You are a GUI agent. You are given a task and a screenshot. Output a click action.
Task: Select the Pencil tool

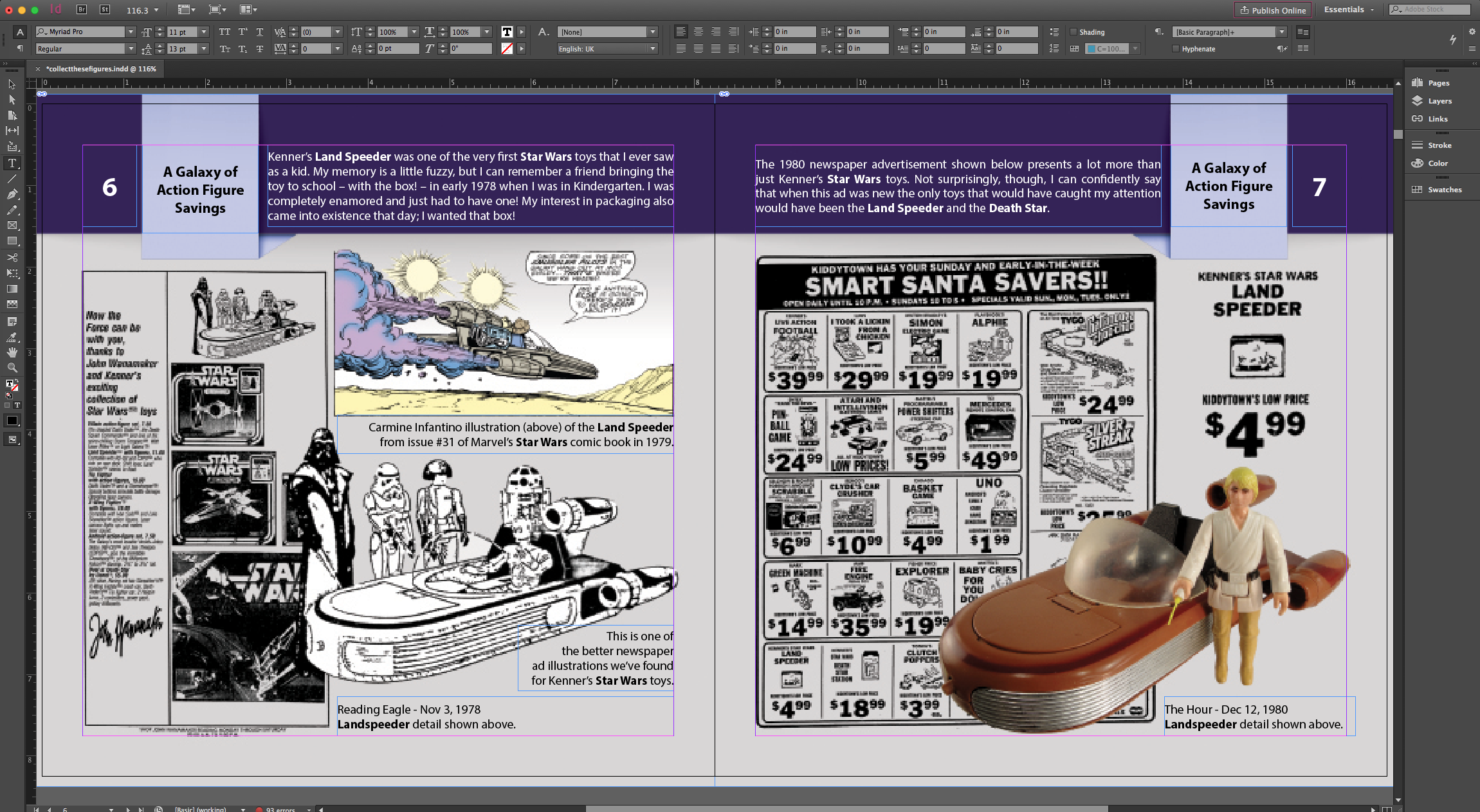tap(12, 210)
